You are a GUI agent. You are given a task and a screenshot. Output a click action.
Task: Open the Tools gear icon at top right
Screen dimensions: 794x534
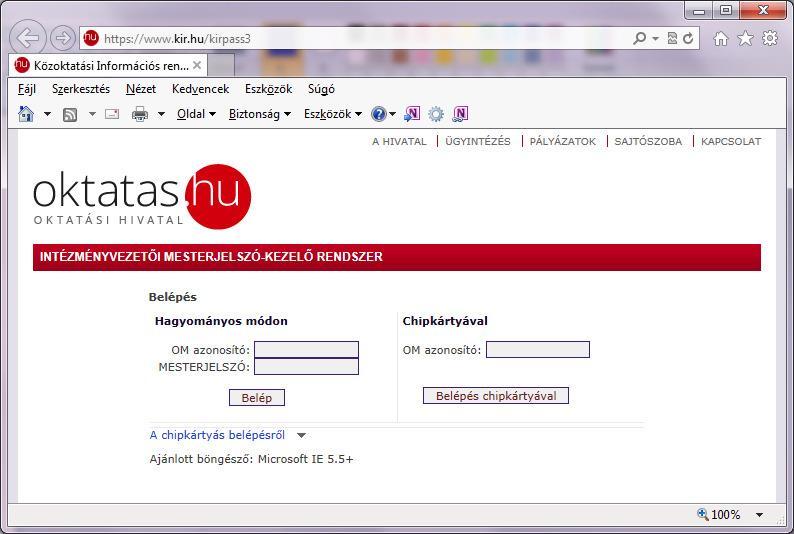(x=770, y=38)
